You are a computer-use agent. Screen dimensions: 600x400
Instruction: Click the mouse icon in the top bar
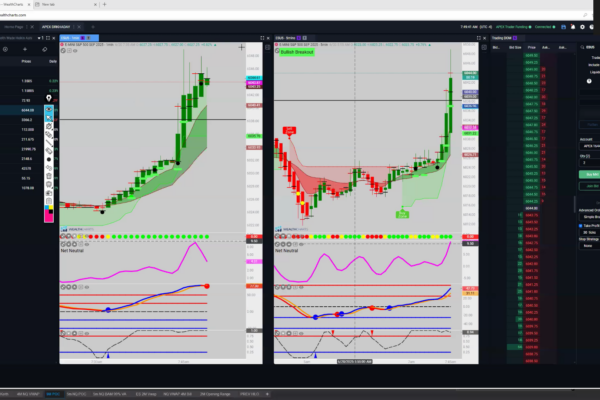(x=592, y=27)
